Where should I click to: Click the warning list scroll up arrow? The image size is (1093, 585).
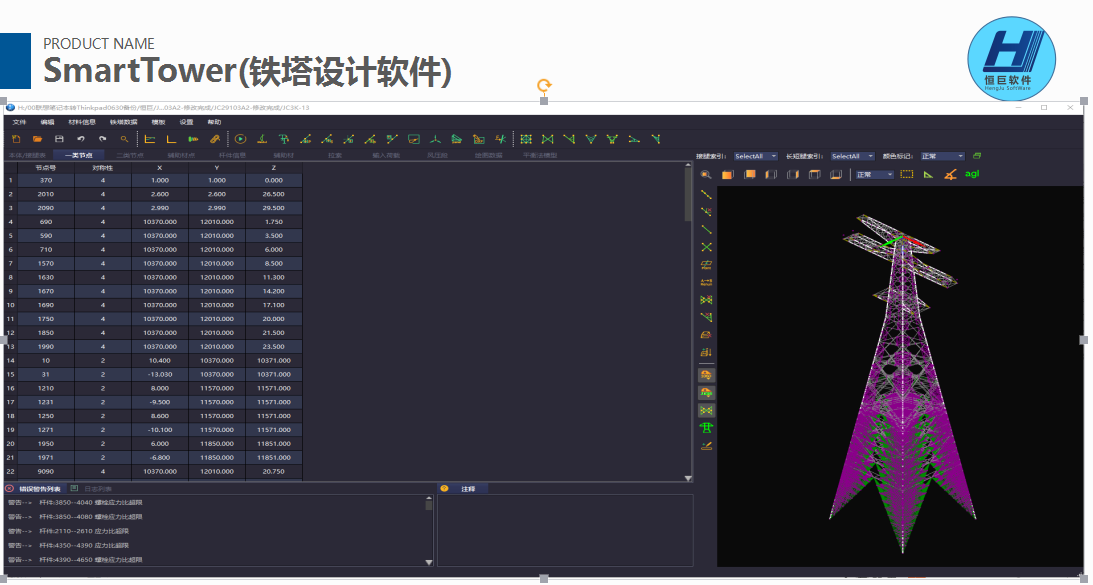point(429,499)
